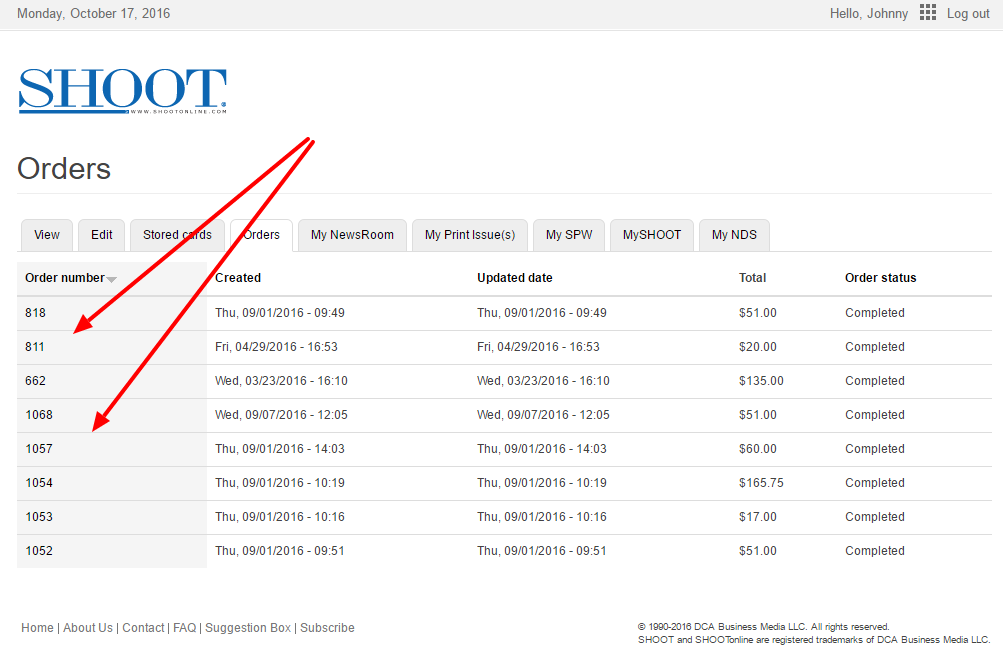The image size is (1003, 660).
Task: Open order number 1068
Action: [39, 414]
